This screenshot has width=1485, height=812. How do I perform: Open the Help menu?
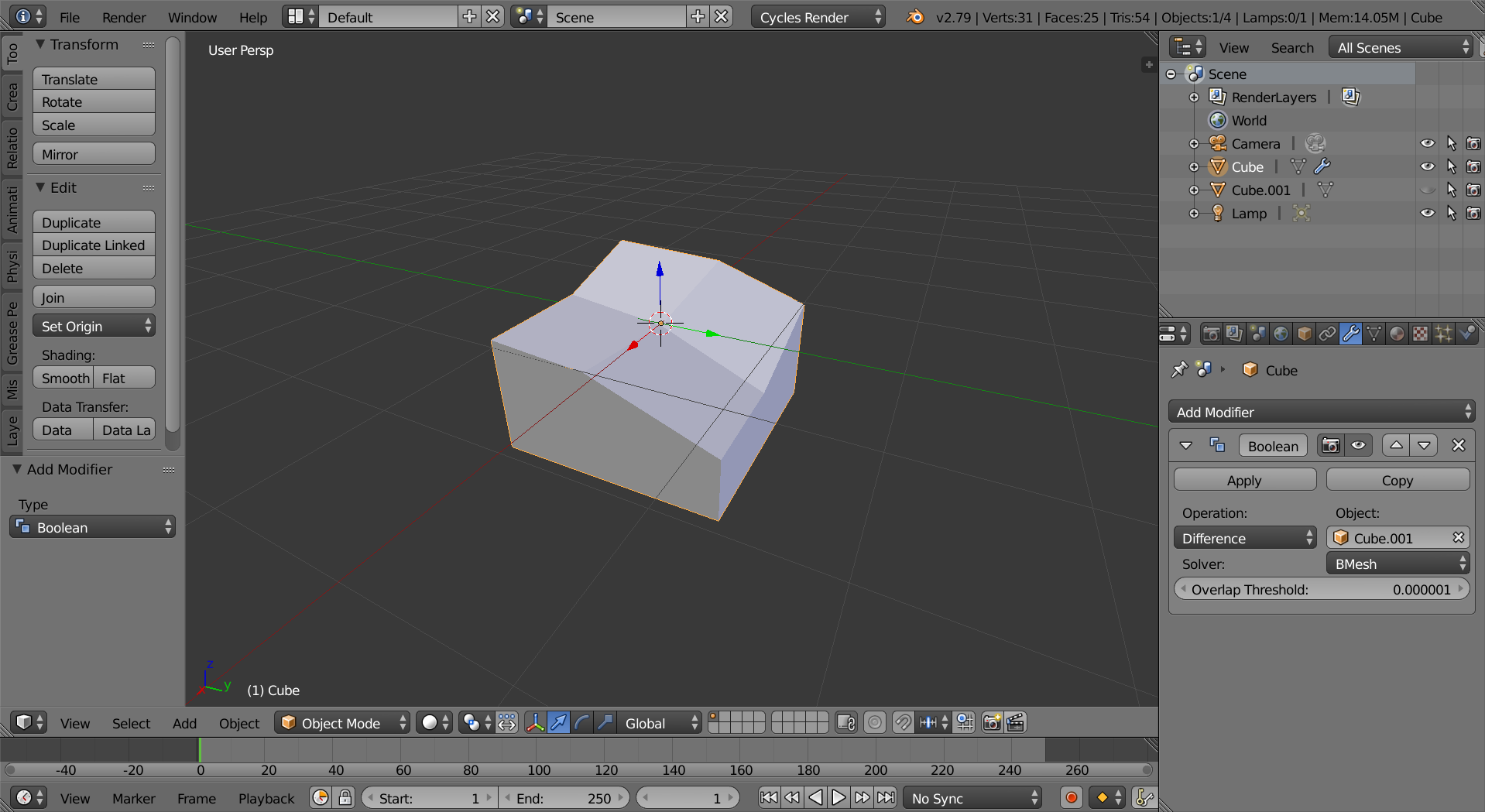pyautogui.click(x=253, y=17)
